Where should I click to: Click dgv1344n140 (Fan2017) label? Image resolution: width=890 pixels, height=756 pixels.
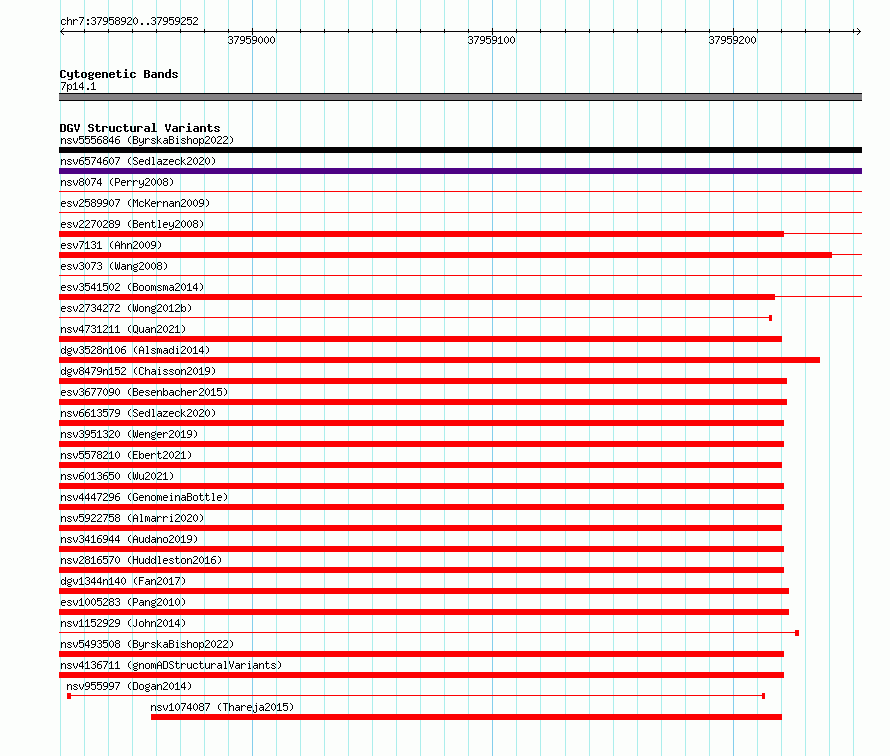(x=123, y=581)
